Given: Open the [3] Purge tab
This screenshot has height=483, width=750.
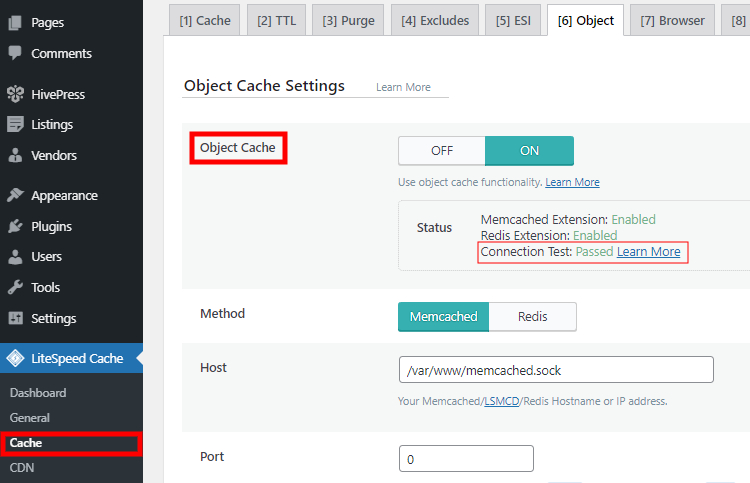Looking at the screenshot, I should coord(348,21).
